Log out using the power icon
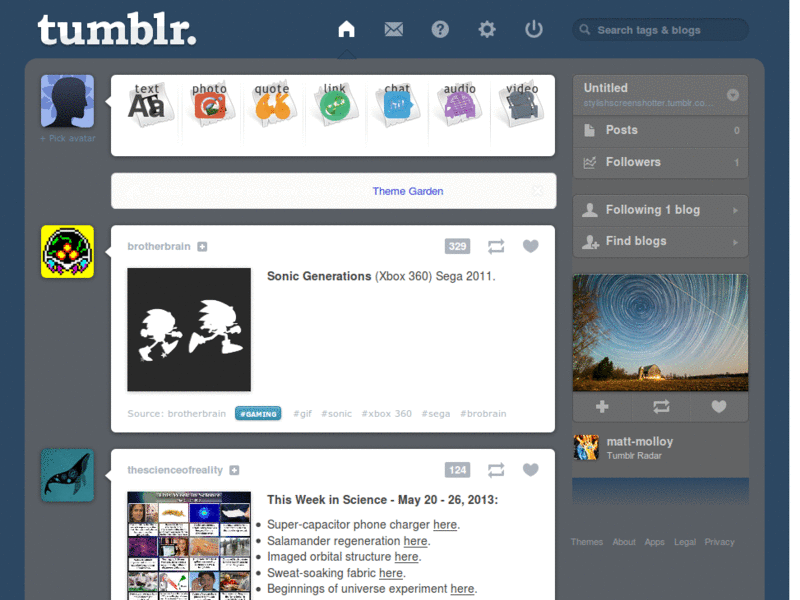Screen dimensions: 800x600 pos(534,29)
